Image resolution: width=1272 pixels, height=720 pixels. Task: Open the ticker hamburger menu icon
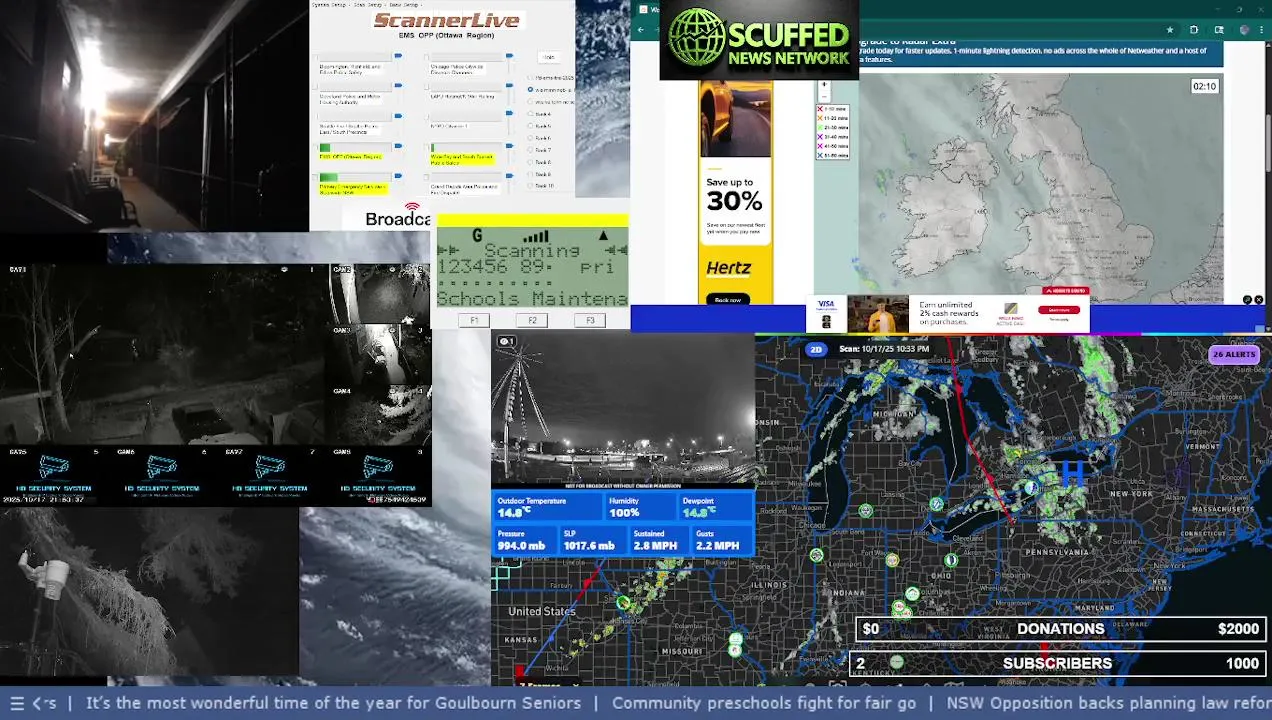pyautogui.click(x=17, y=703)
